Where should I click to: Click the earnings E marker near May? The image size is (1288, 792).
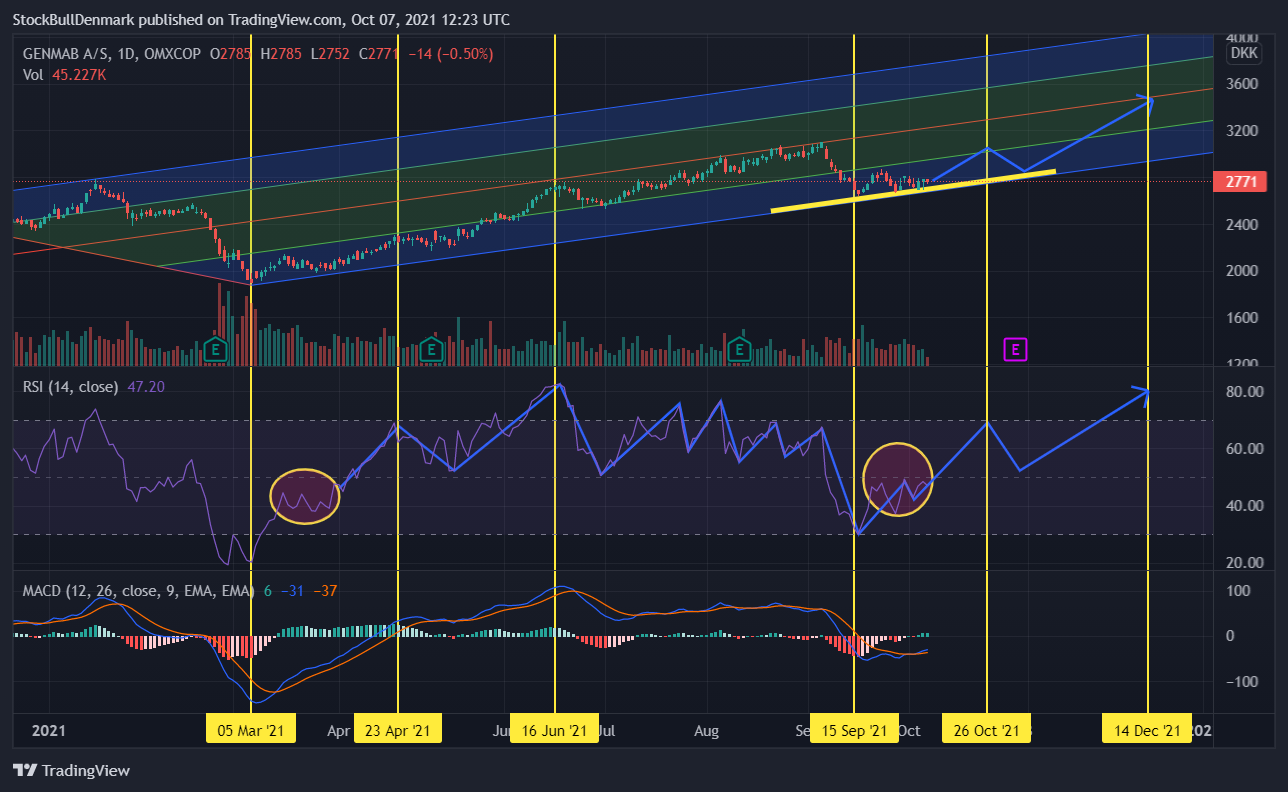(431, 349)
